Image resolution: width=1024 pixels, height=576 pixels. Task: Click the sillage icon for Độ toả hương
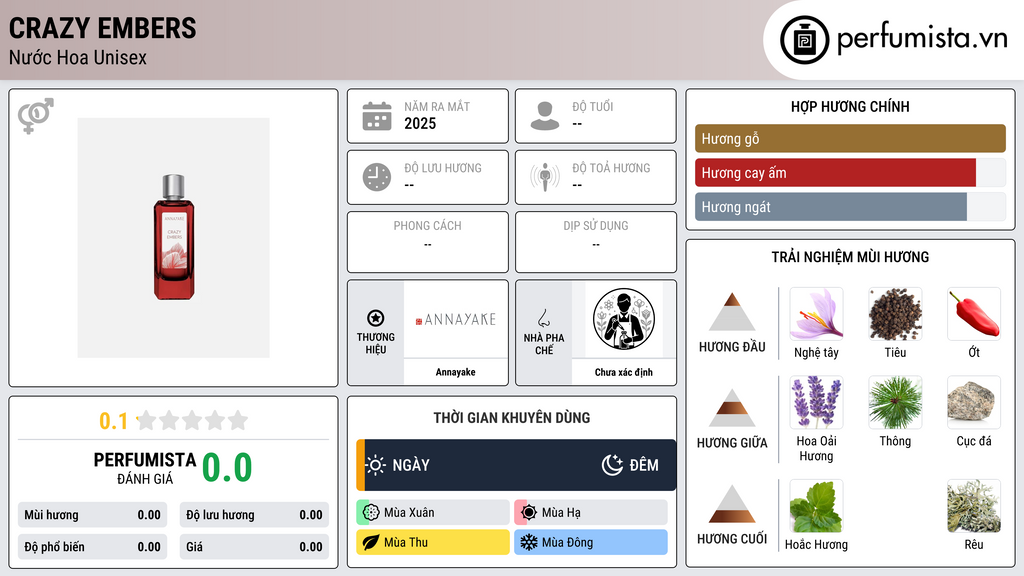(545, 177)
